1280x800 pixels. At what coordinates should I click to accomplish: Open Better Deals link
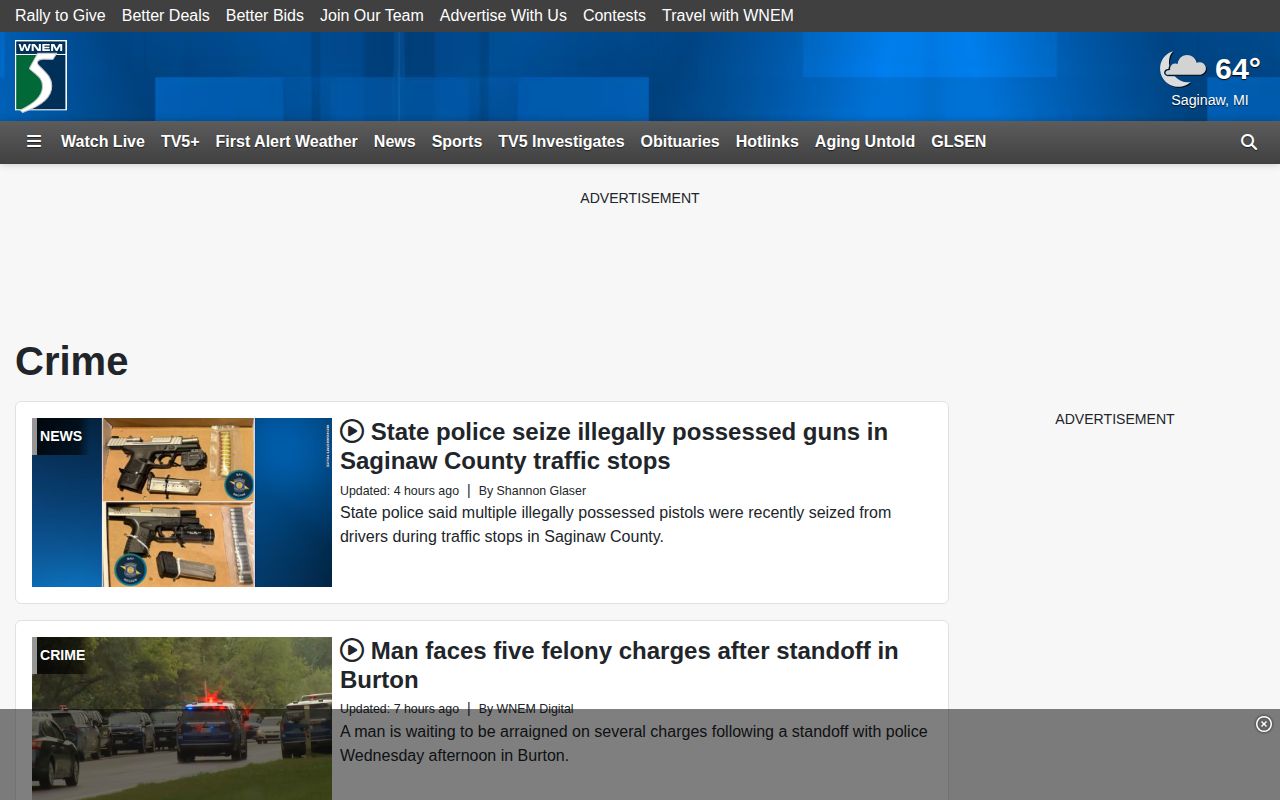pos(166,15)
